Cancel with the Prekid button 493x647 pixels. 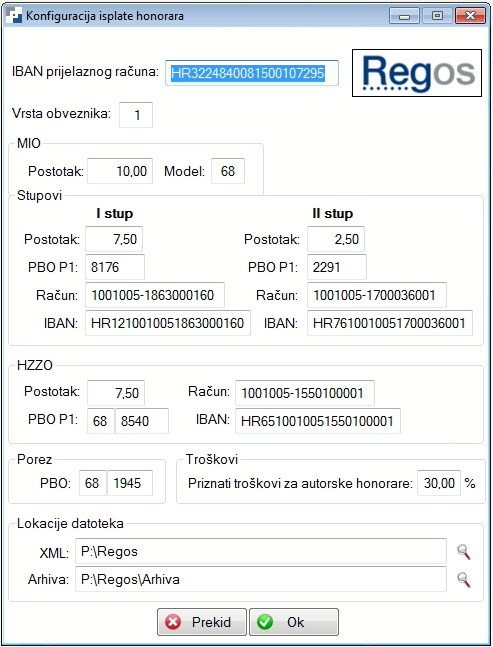pyautogui.click(x=202, y=622)
